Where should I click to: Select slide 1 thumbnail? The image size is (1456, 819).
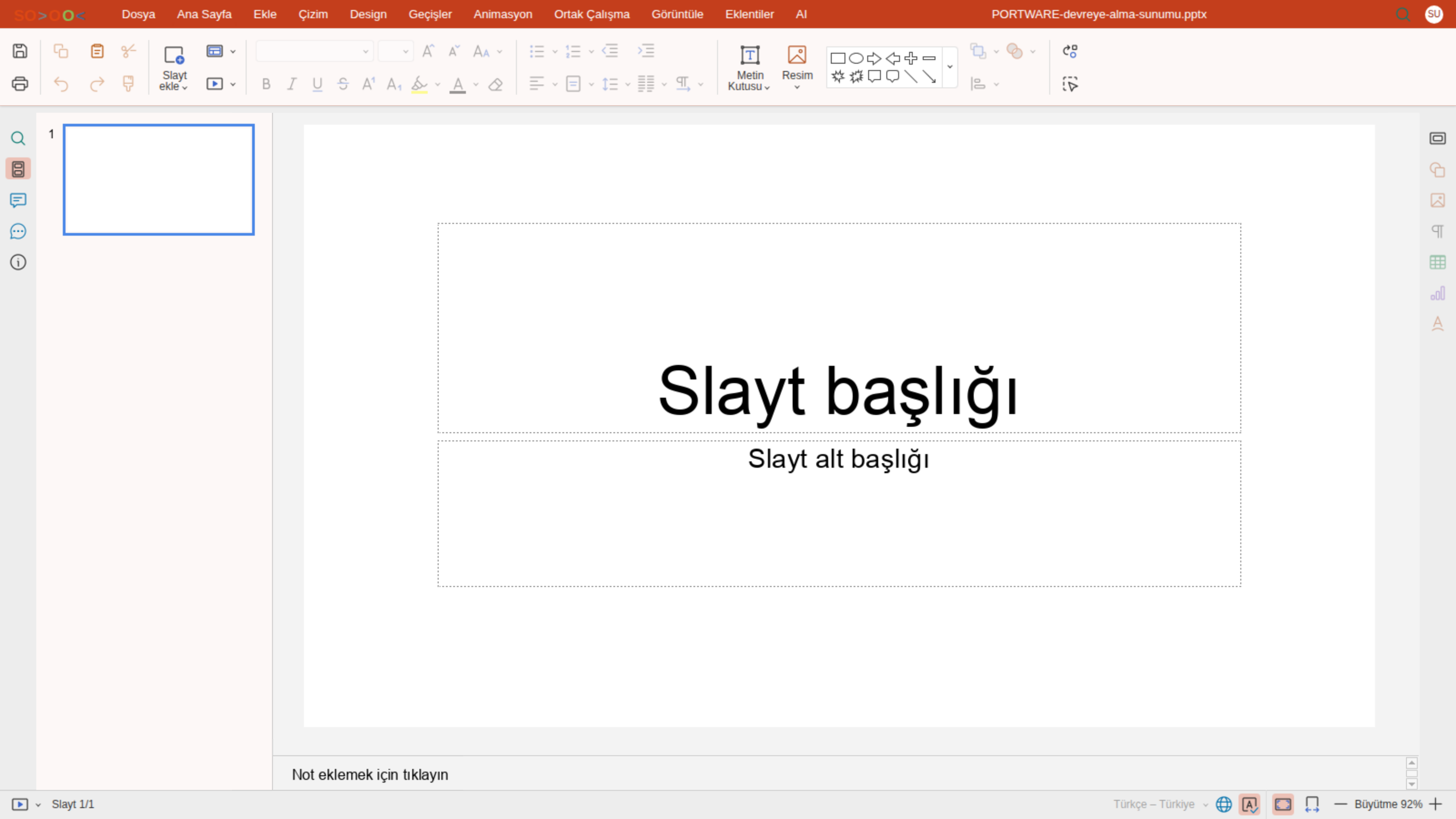159,180
